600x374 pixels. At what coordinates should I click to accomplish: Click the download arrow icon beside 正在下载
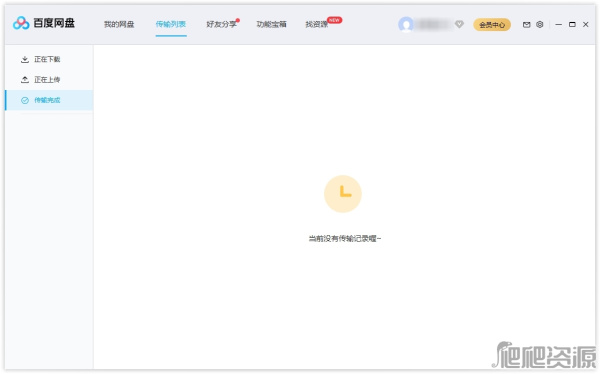pos(25,59)
